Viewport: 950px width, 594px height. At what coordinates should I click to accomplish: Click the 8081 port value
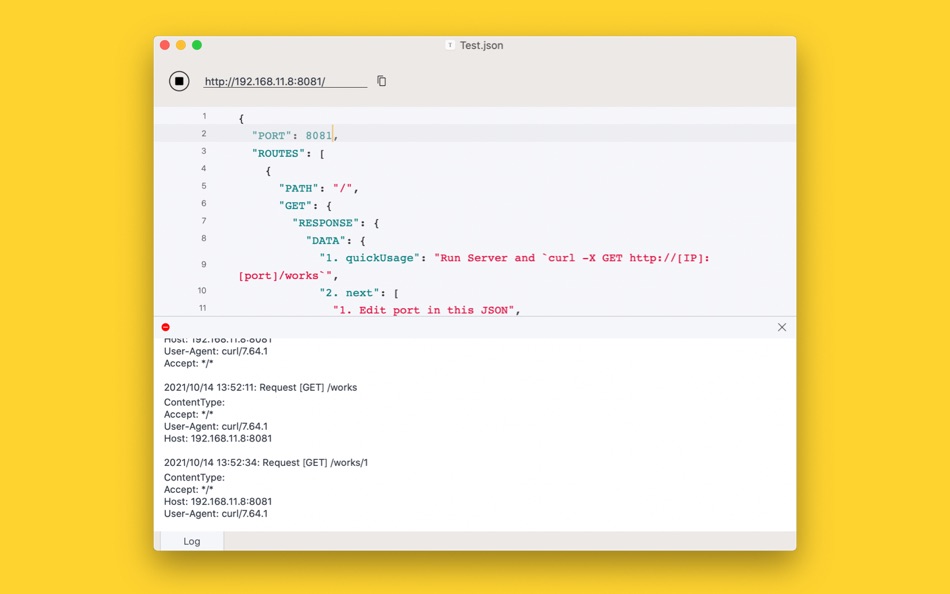(x=318, y=136)
